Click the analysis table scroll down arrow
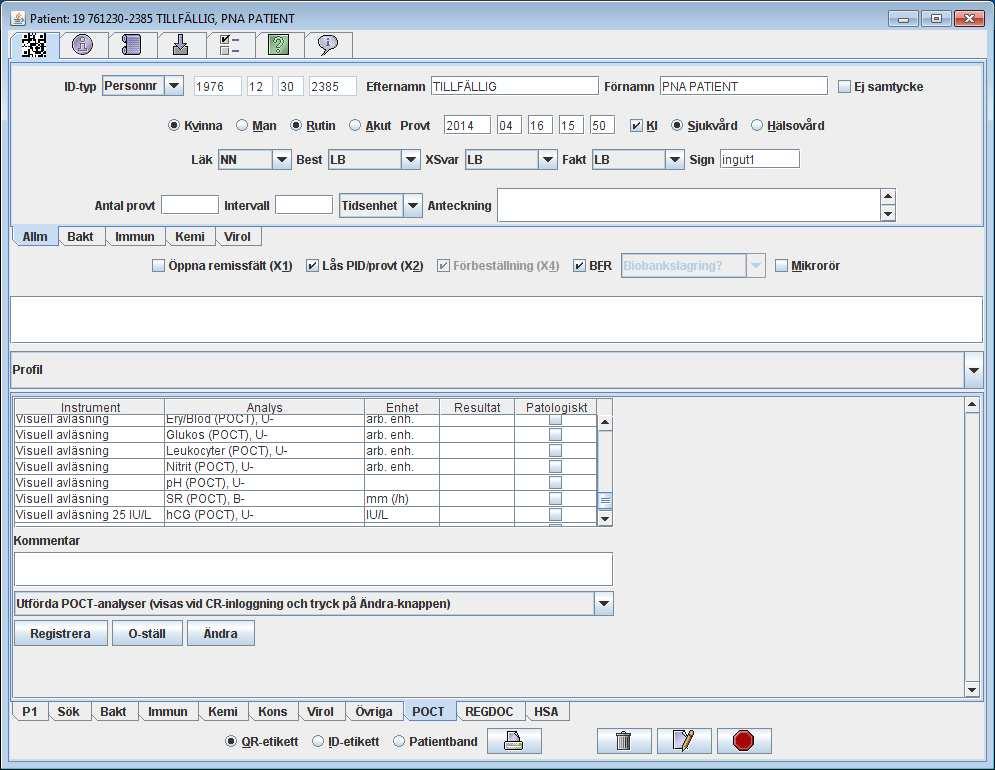This screenshot has width=995, height=770. coord(605,519)
